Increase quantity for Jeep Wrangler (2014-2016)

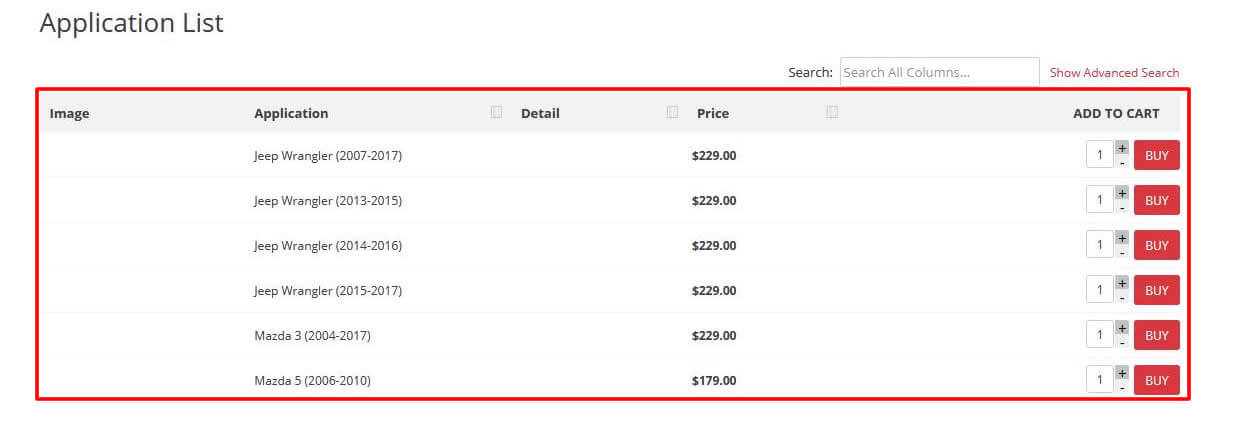(x=1122, y=238)
